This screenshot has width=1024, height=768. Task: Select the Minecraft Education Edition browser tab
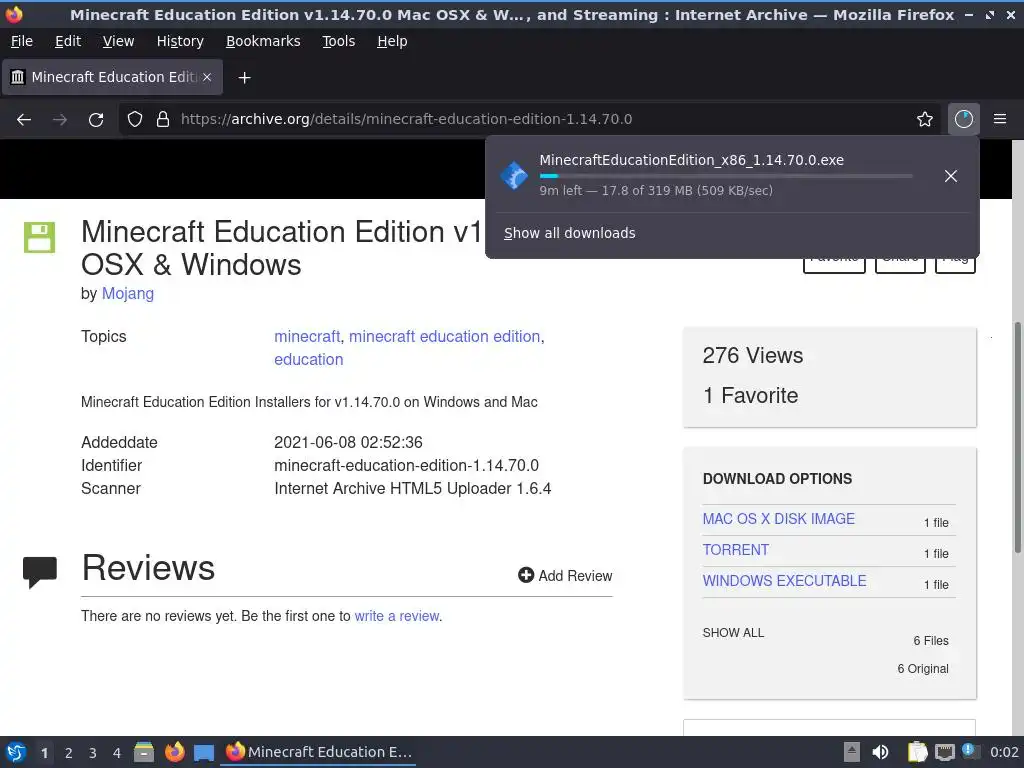112,77
